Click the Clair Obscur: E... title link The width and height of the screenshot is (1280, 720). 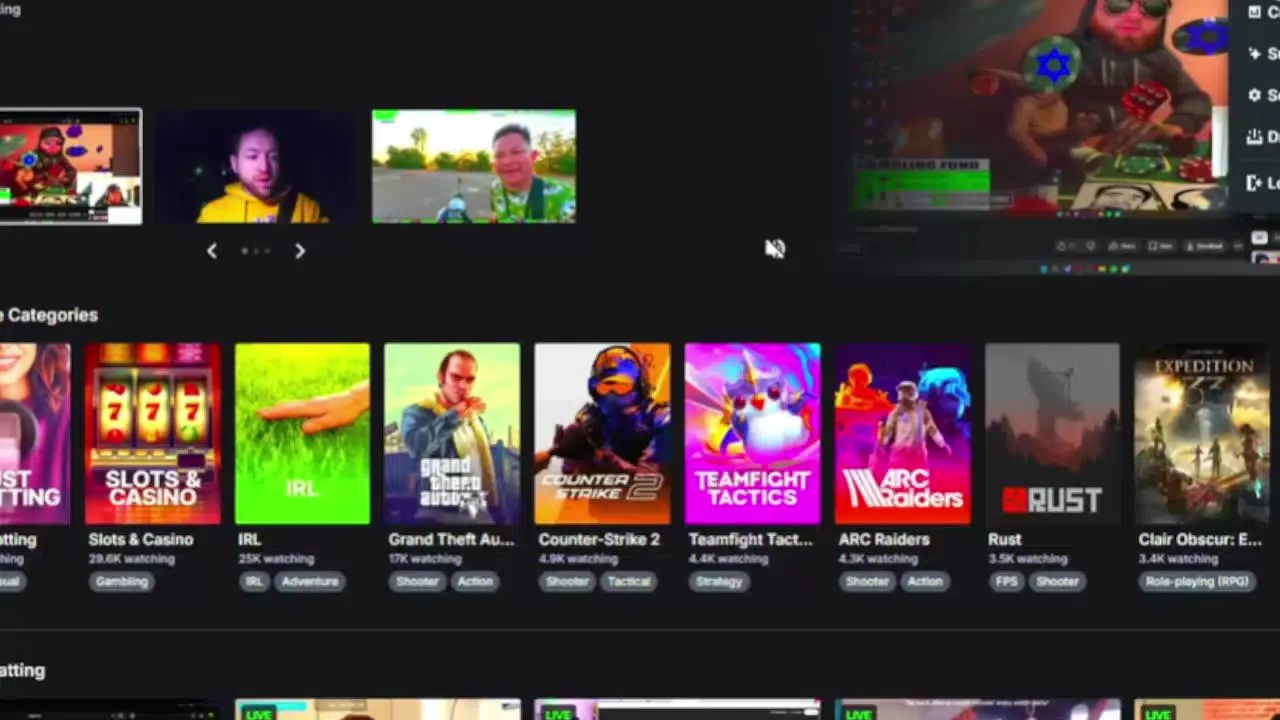pyautogui.click(x=1200, y=539)
